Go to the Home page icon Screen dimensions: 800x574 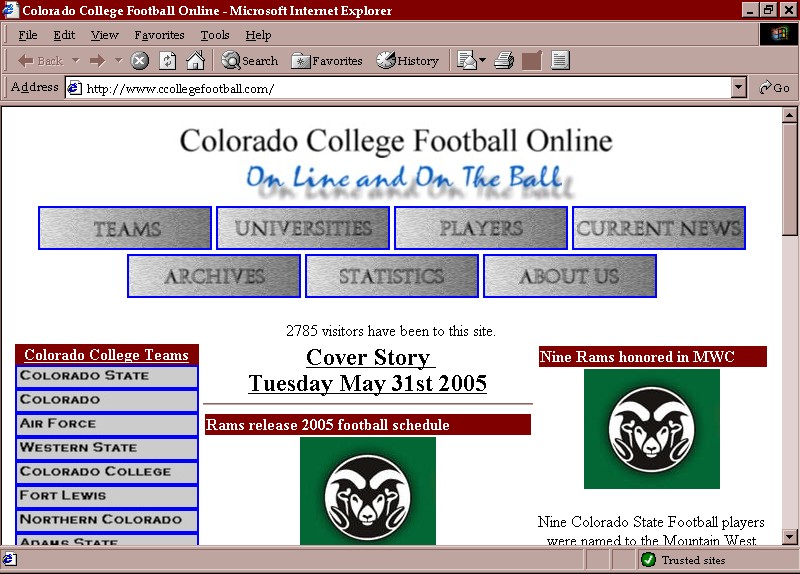[195, 61]
